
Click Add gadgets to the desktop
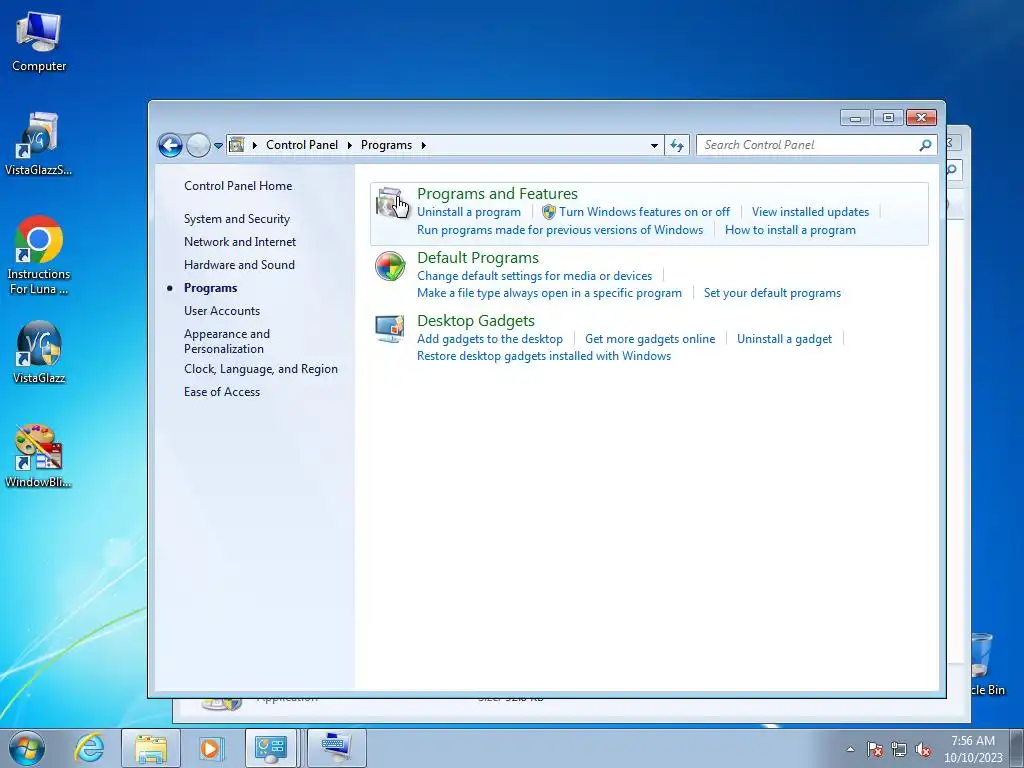pyautogui.click(x=490, y=339)
